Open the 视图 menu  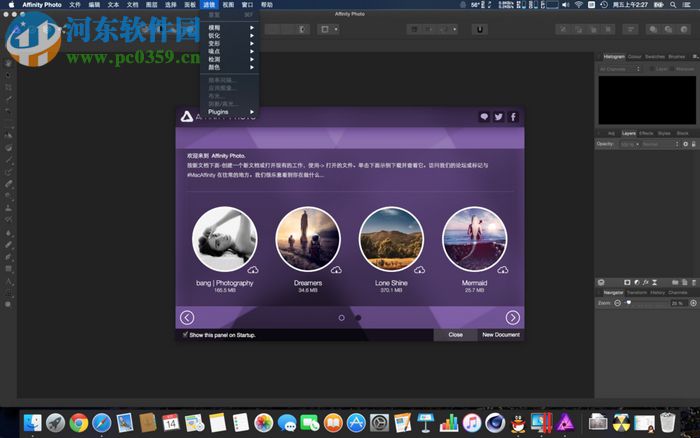click(228, 4)
